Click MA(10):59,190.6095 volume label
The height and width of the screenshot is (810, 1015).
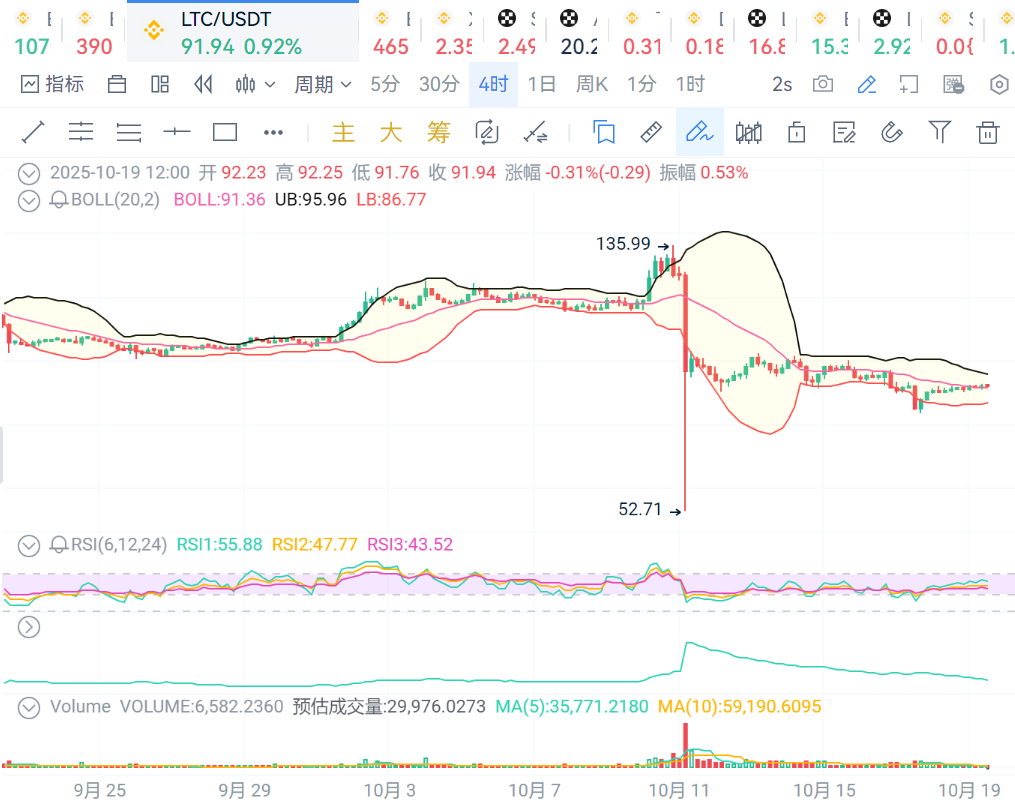739,706
